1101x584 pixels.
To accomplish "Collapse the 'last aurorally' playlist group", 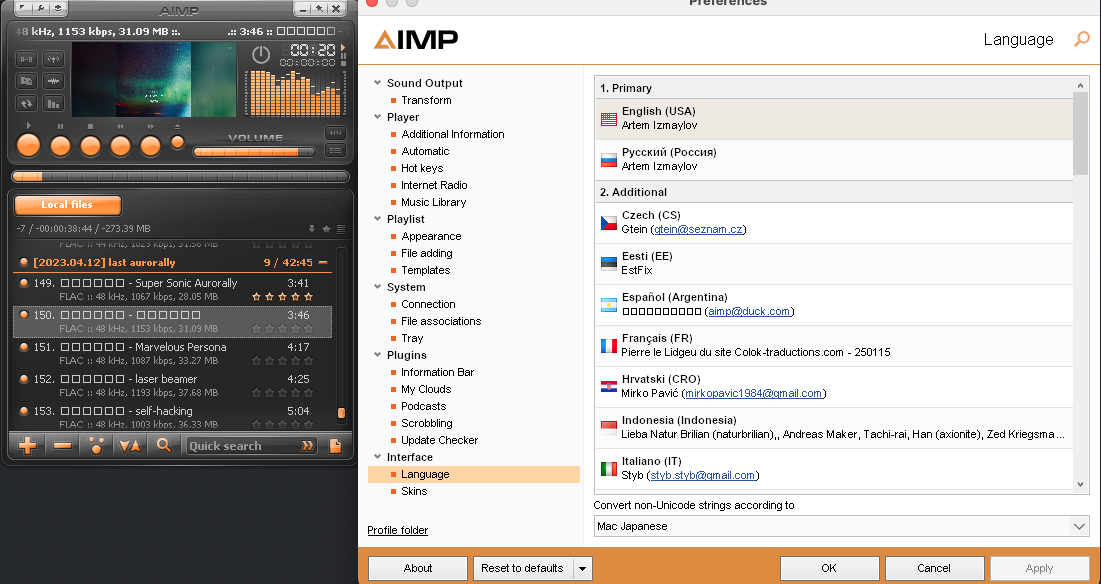I will pos(323,263).
